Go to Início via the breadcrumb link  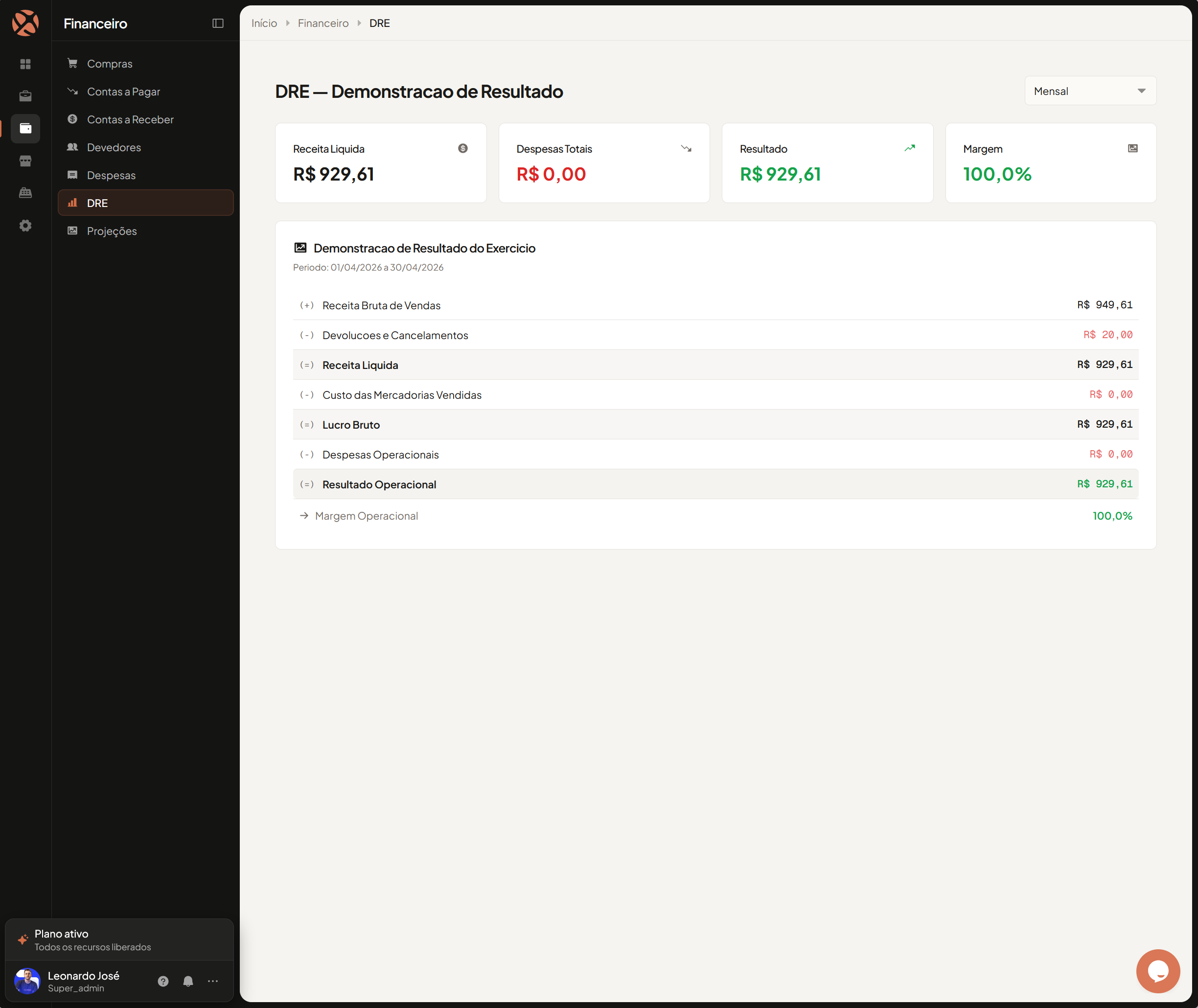pyautogui.click(x=263, y=23)
